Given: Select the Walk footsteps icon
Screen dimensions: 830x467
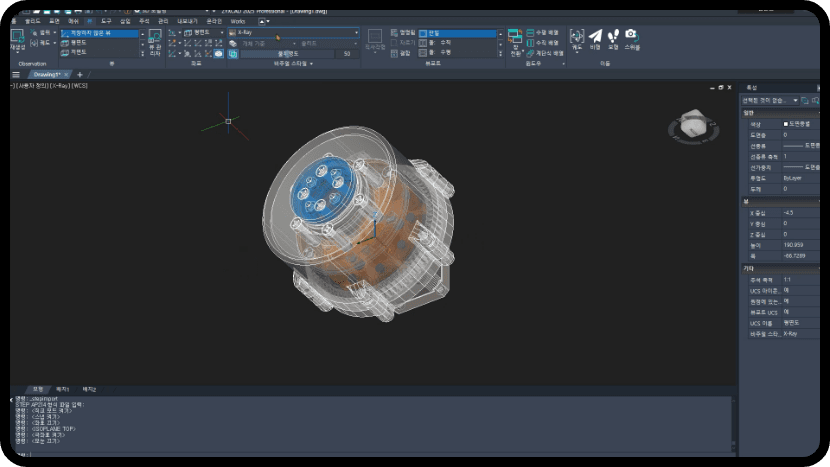Looking at the screenshot, I should [612, 36].
